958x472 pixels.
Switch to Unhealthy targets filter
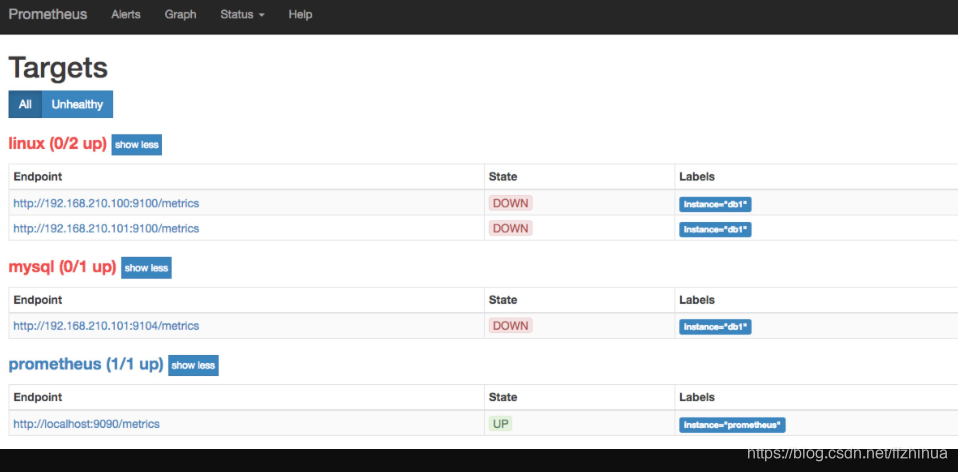tap(77, 104)
